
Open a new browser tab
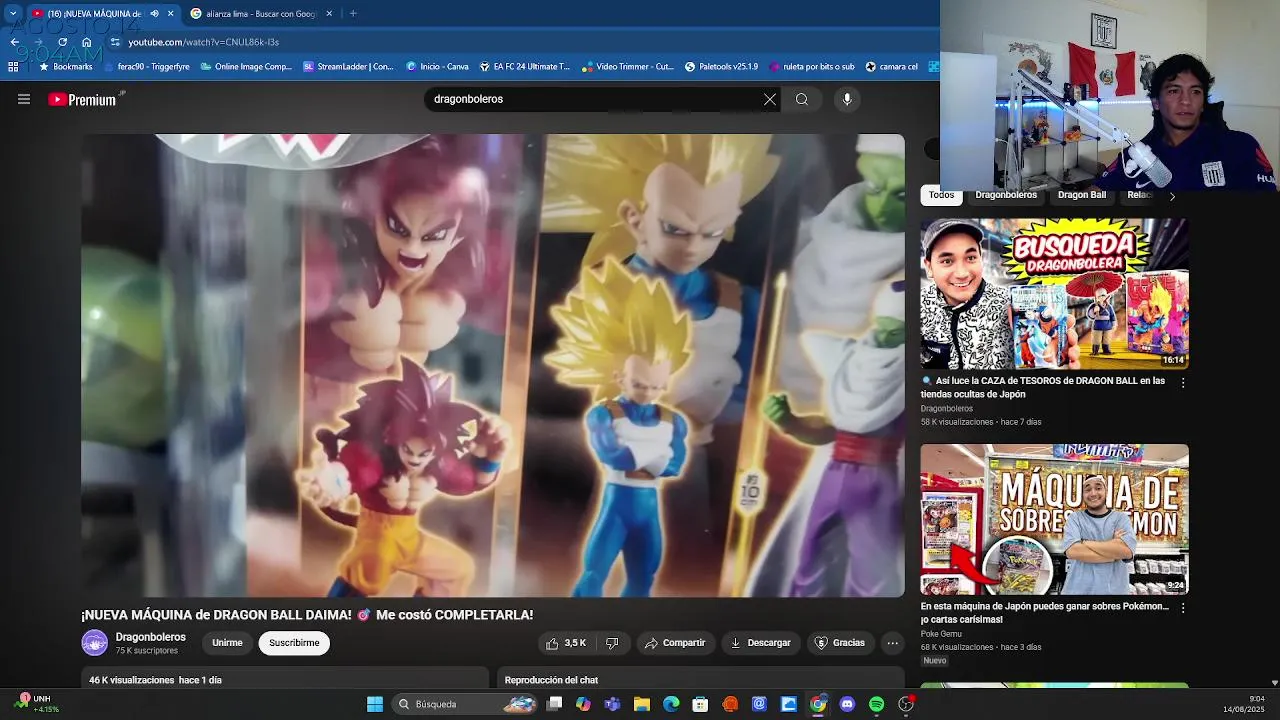click(x=353, y=14)
